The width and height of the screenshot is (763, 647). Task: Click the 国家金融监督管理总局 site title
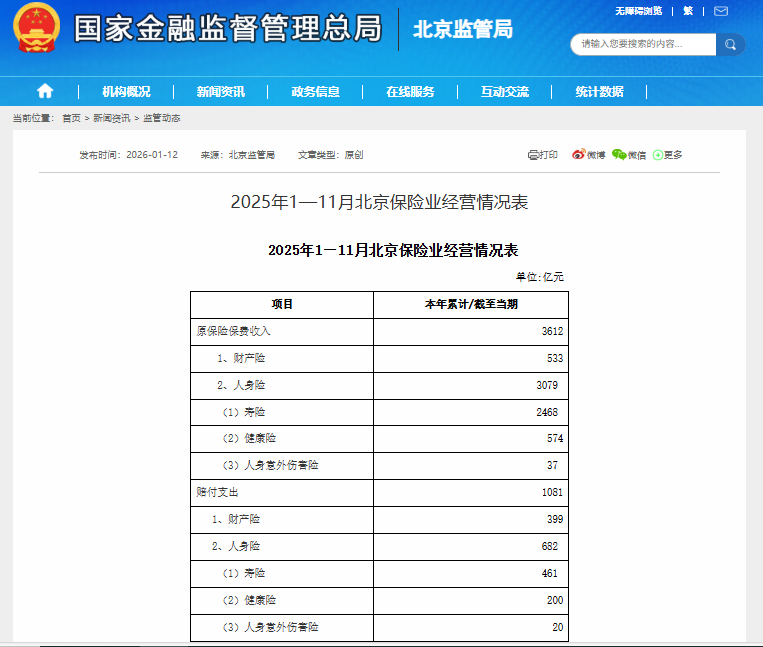[228, 28]
